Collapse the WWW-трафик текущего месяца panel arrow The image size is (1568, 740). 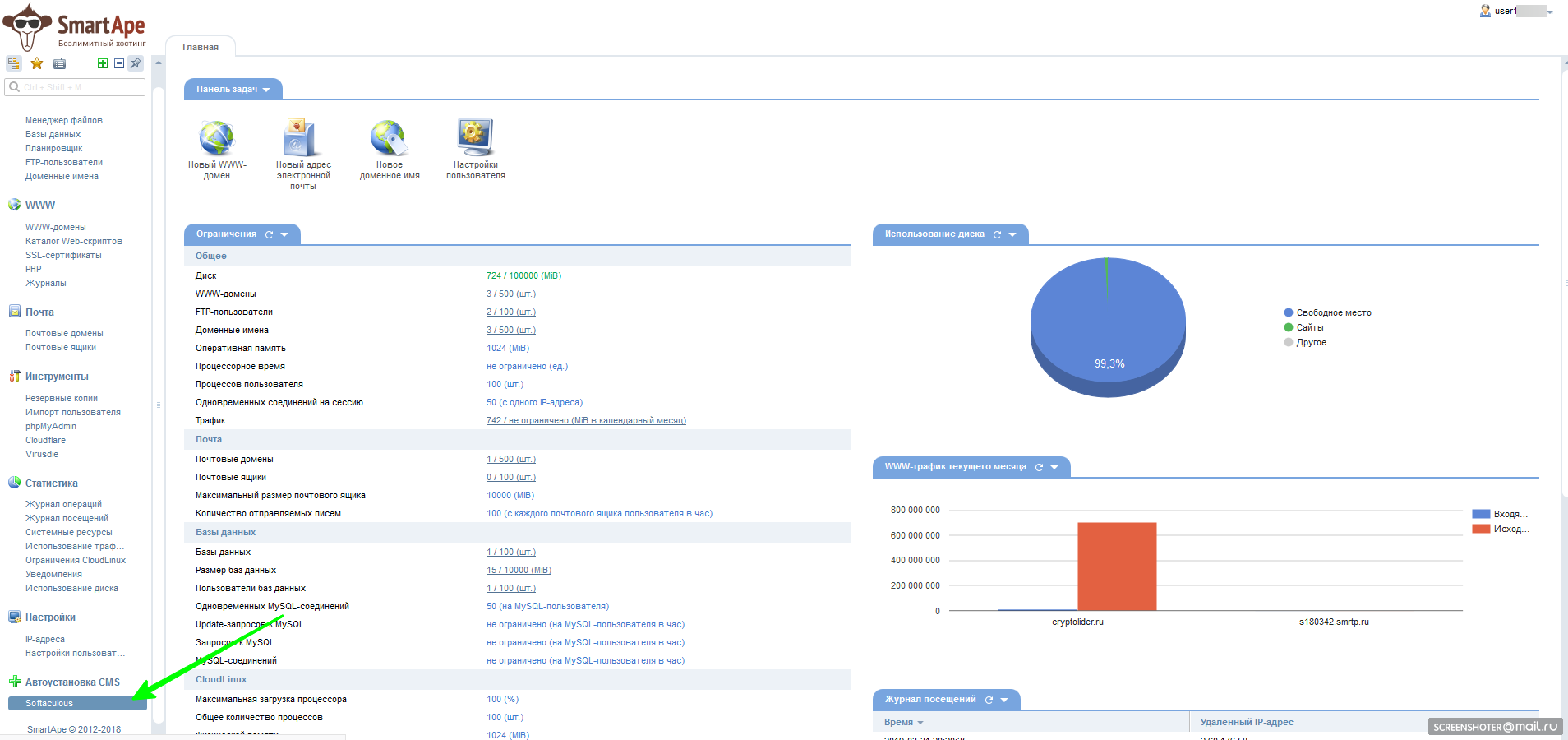(x=1054, y=467)
